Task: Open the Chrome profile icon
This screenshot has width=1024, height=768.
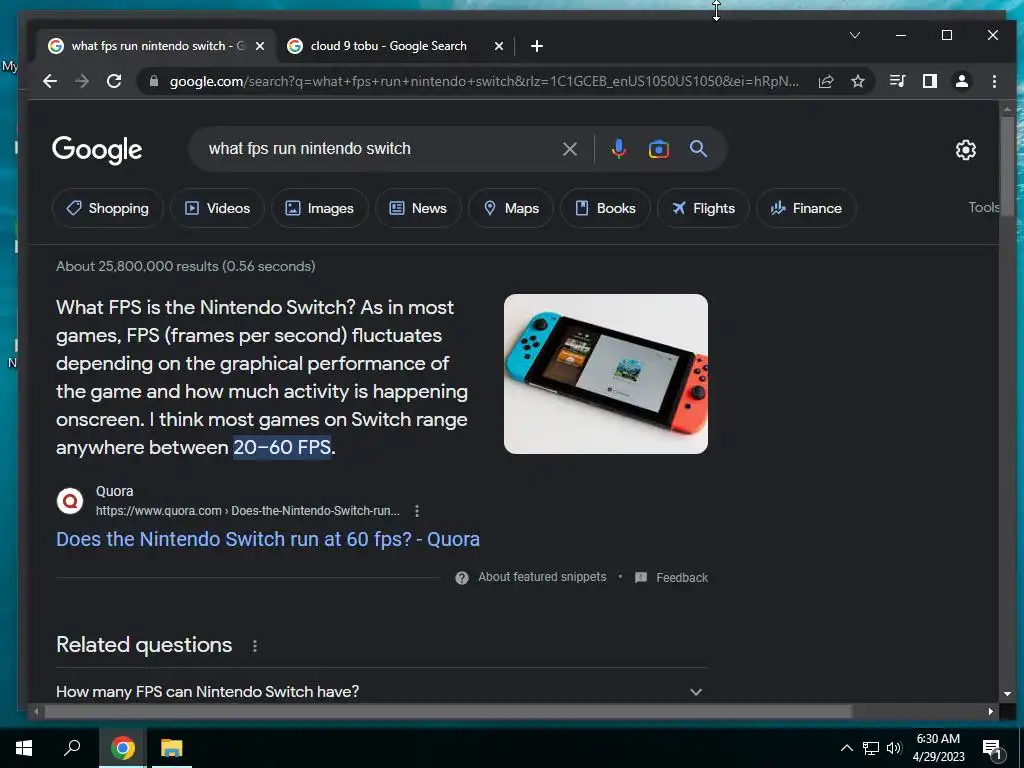Action: tap(962, 81)
